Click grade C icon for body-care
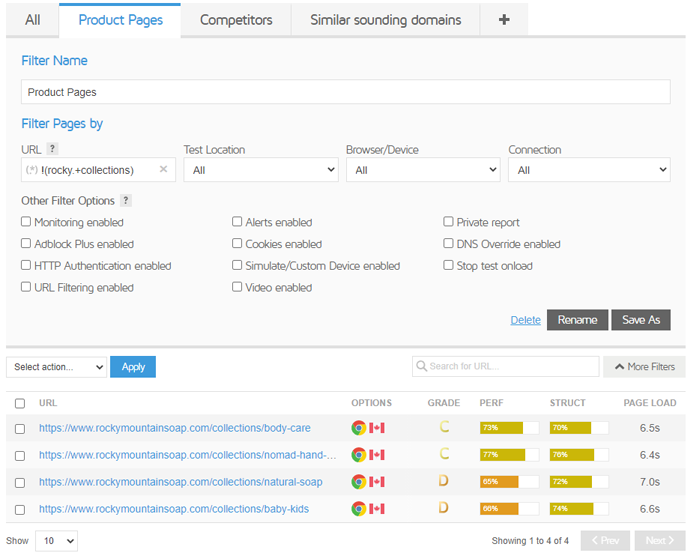 pyautogui.click(x=444, y=427)
